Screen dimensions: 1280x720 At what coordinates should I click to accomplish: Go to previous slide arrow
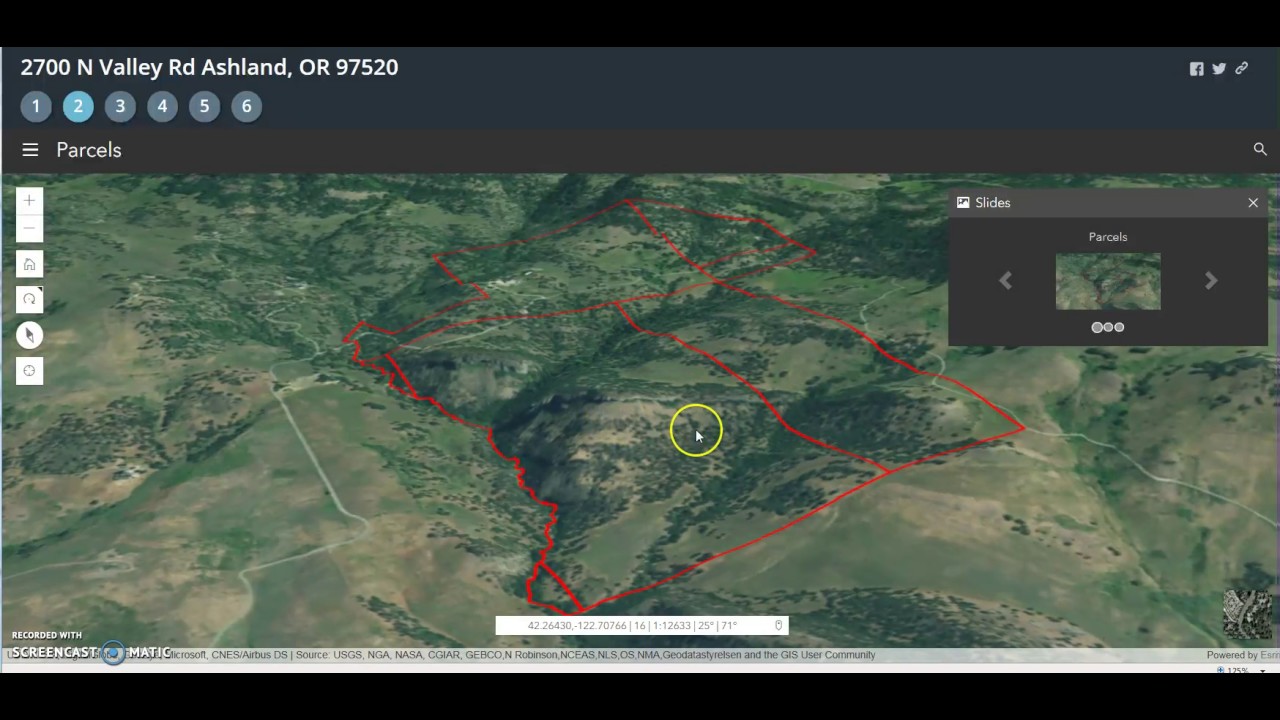pyautogui.click(x=1006, y=281)
